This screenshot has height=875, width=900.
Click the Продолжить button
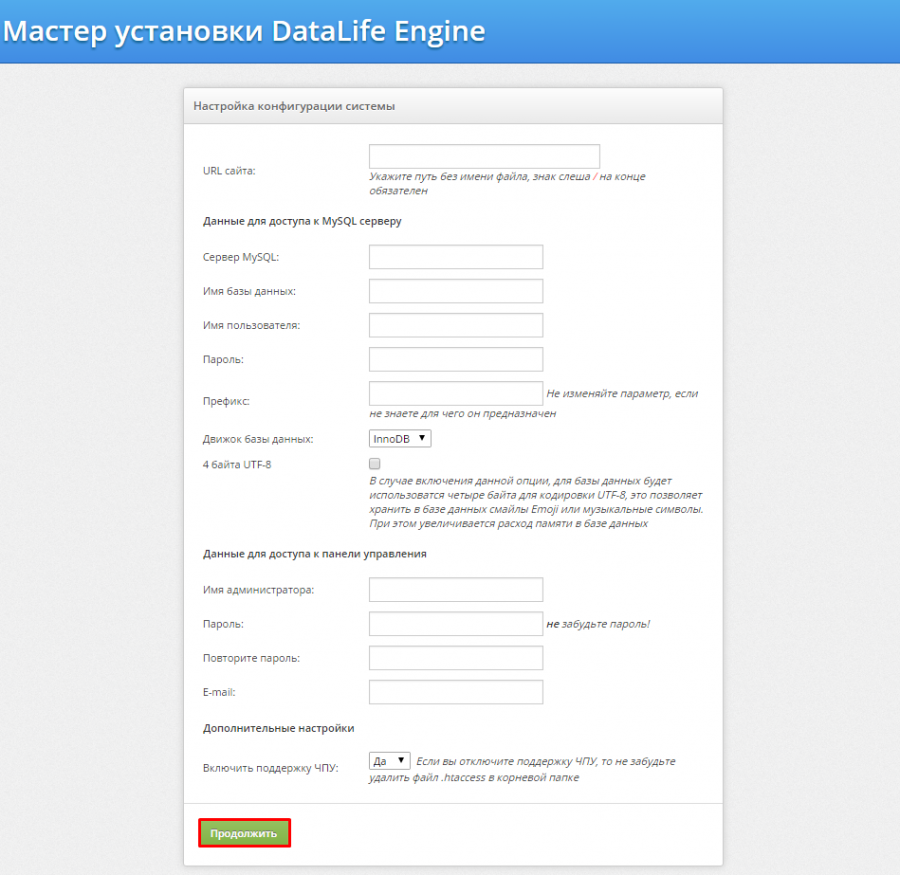click(x=244, y=831)
